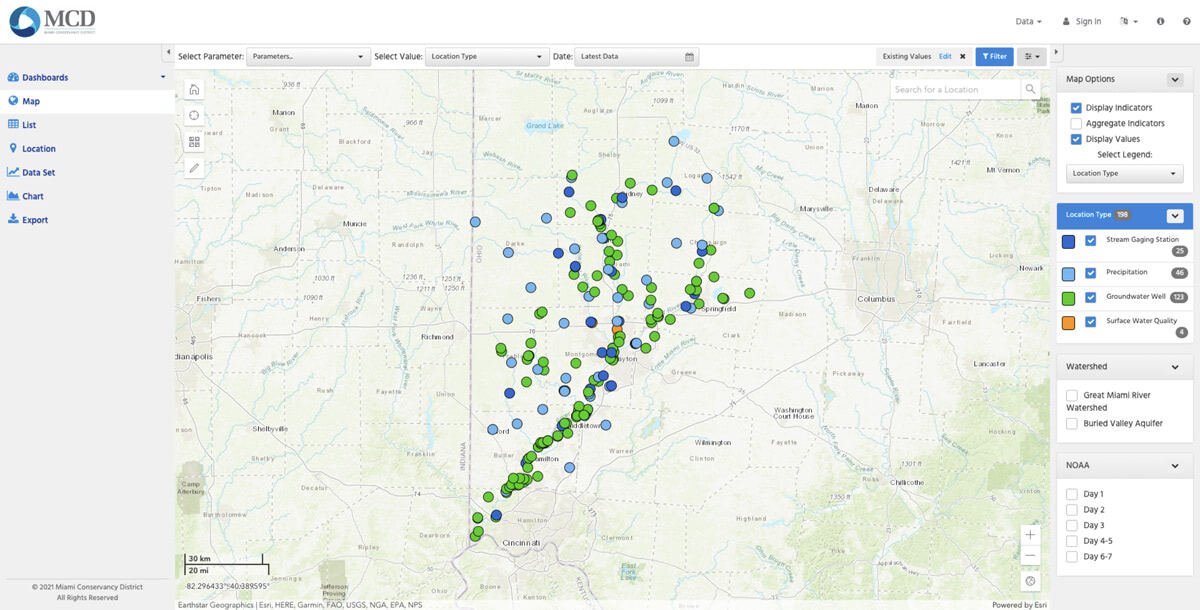
Task: Click the globe icon below zoom controls
Action: click(1031, 581)
